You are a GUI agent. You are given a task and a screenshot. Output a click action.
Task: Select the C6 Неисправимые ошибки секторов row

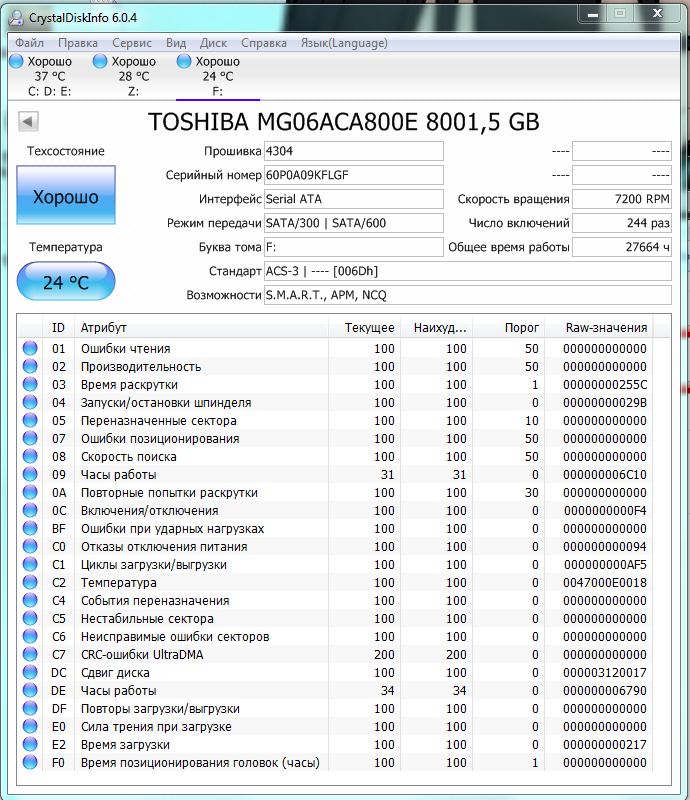pyautogui.click(x=337, y=636)
